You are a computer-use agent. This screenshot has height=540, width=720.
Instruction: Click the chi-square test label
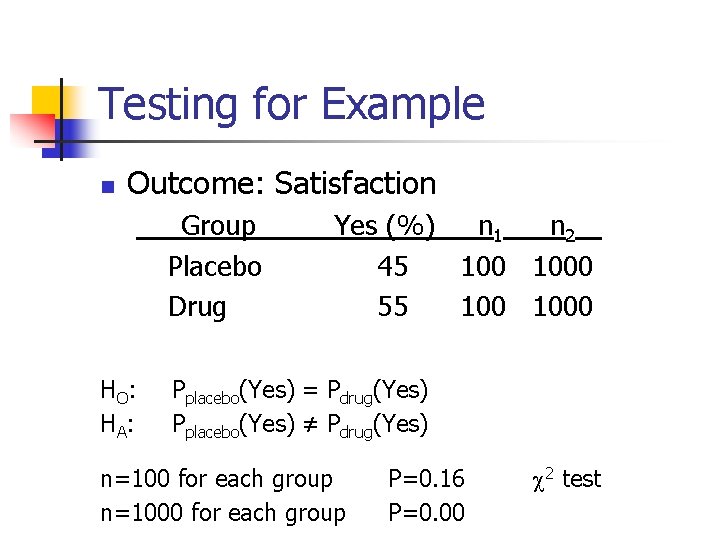(565, 479)
